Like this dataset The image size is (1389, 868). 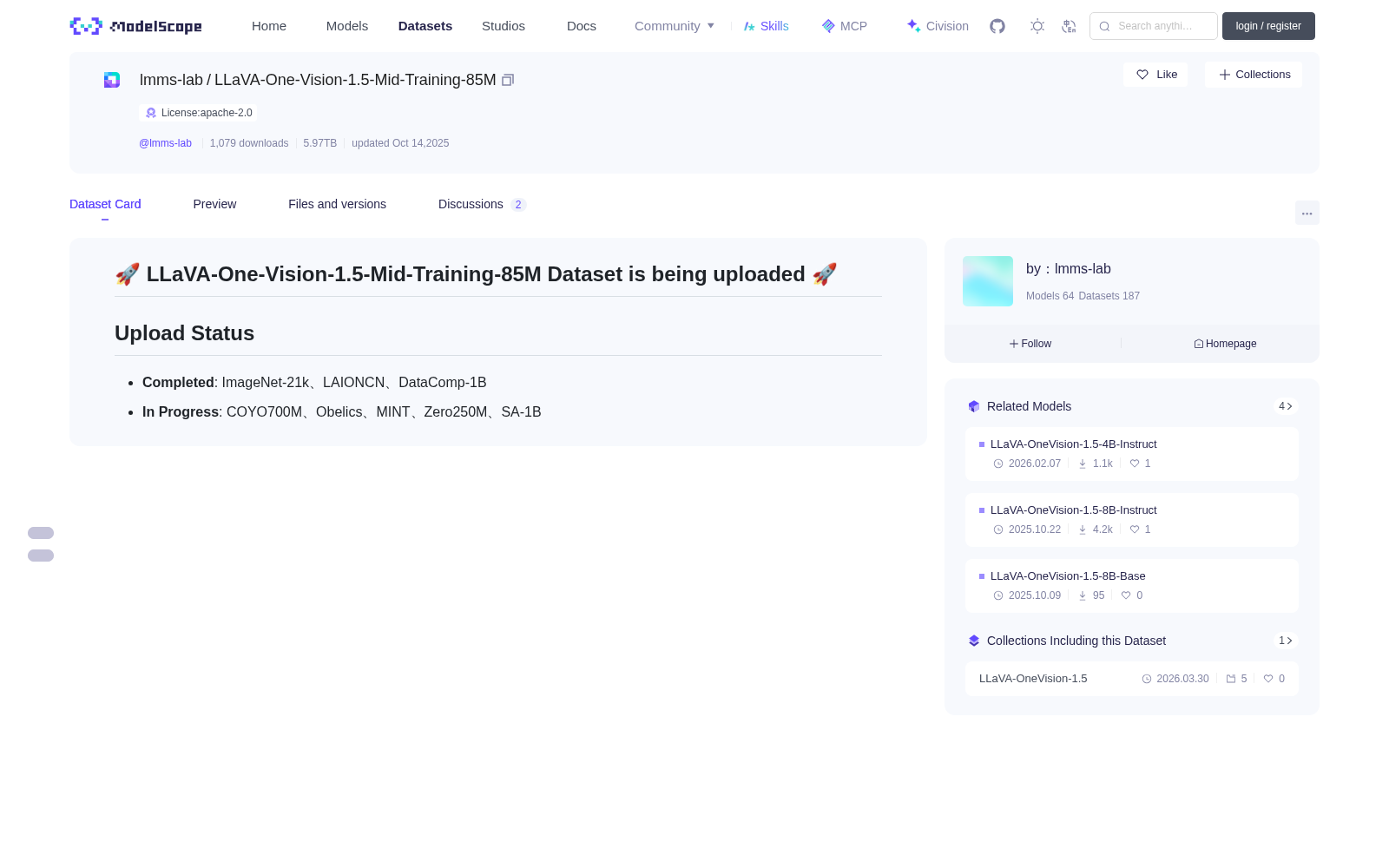(x=1155, y=75)
